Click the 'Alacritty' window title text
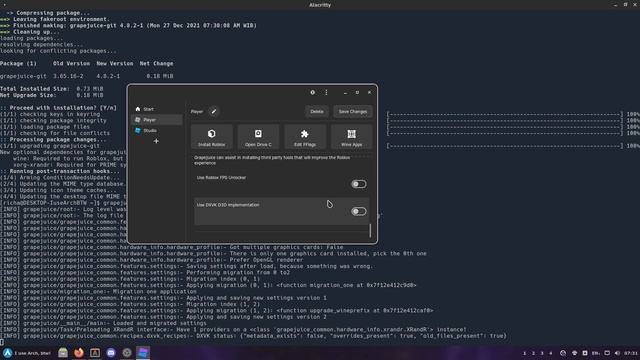The image size is (640, 360). pyautogui.click(x=320, y=5)
